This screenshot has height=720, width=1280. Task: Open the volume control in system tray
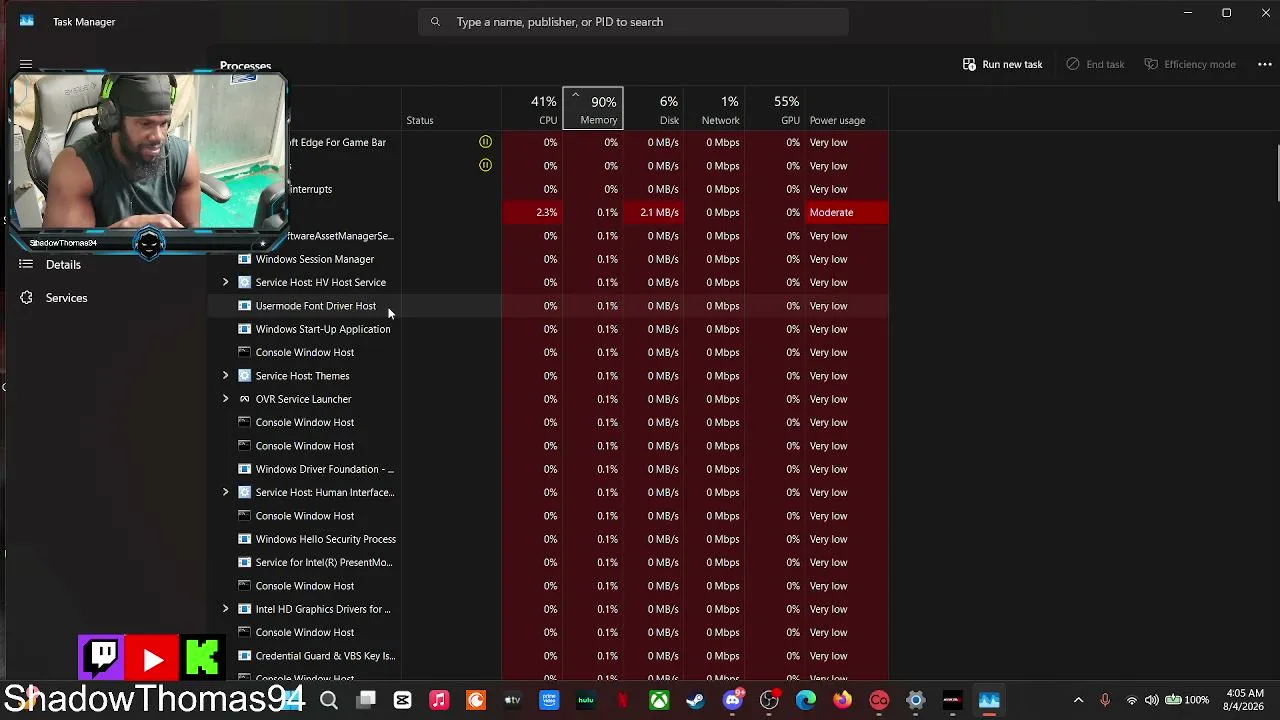[1152, 701]
